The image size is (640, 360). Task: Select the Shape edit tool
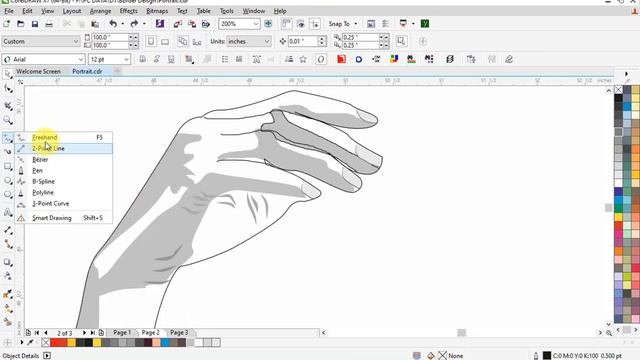[x=8, y=89]
